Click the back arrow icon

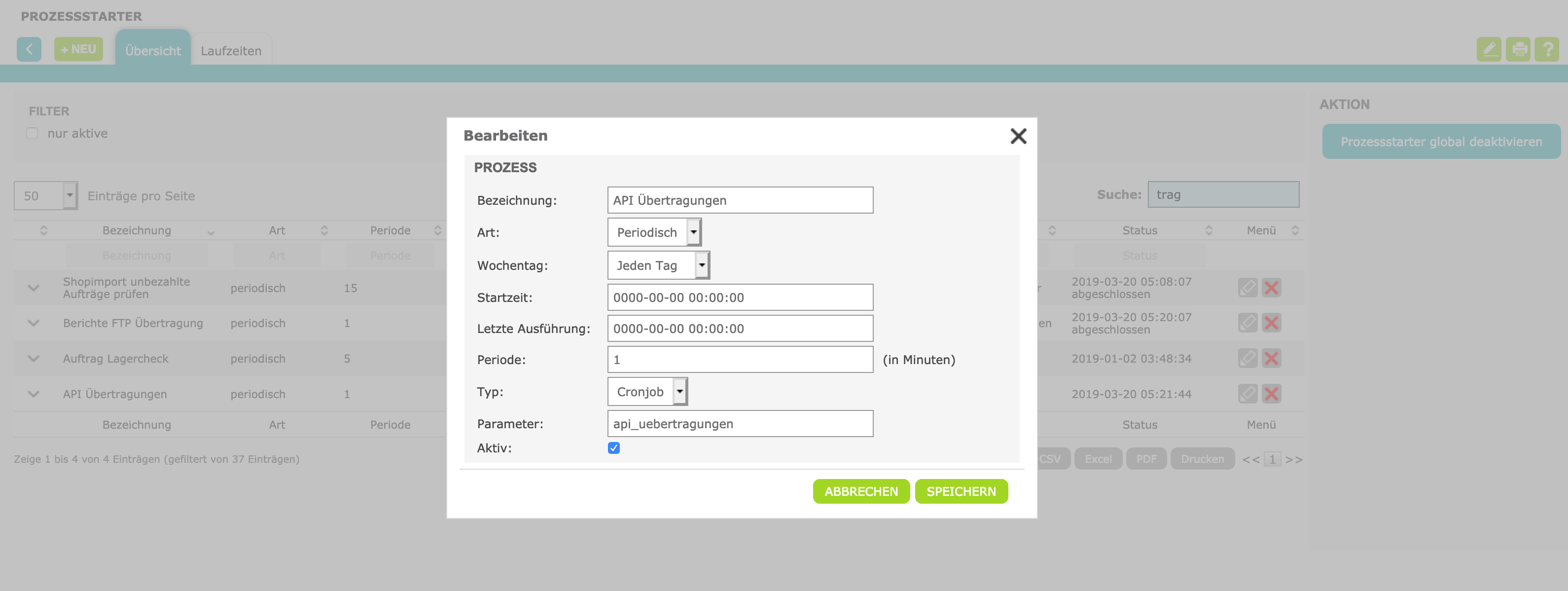pyautogui.click(x=29, y=49)
